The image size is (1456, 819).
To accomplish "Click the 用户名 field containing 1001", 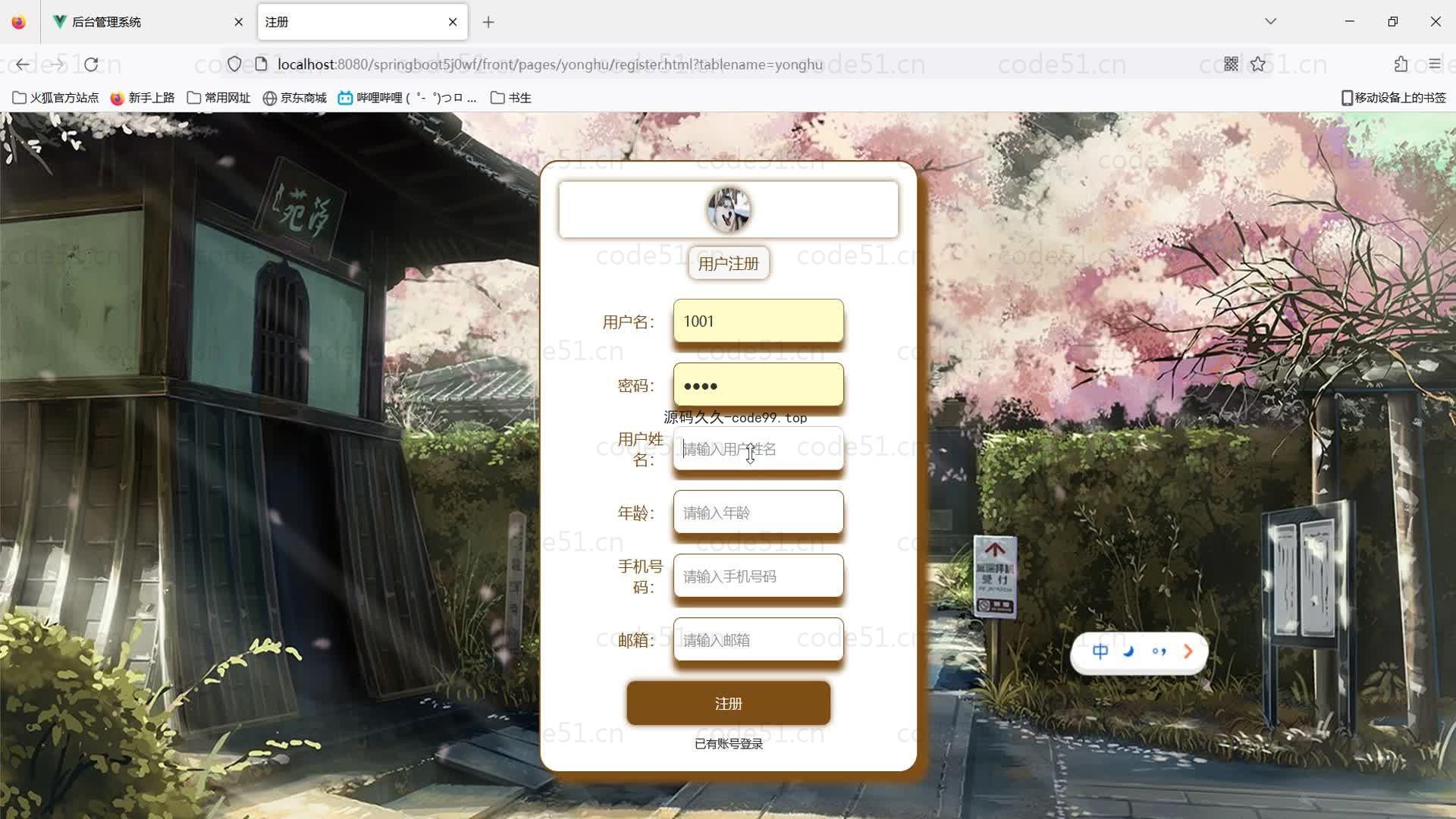I will [758, 322].
